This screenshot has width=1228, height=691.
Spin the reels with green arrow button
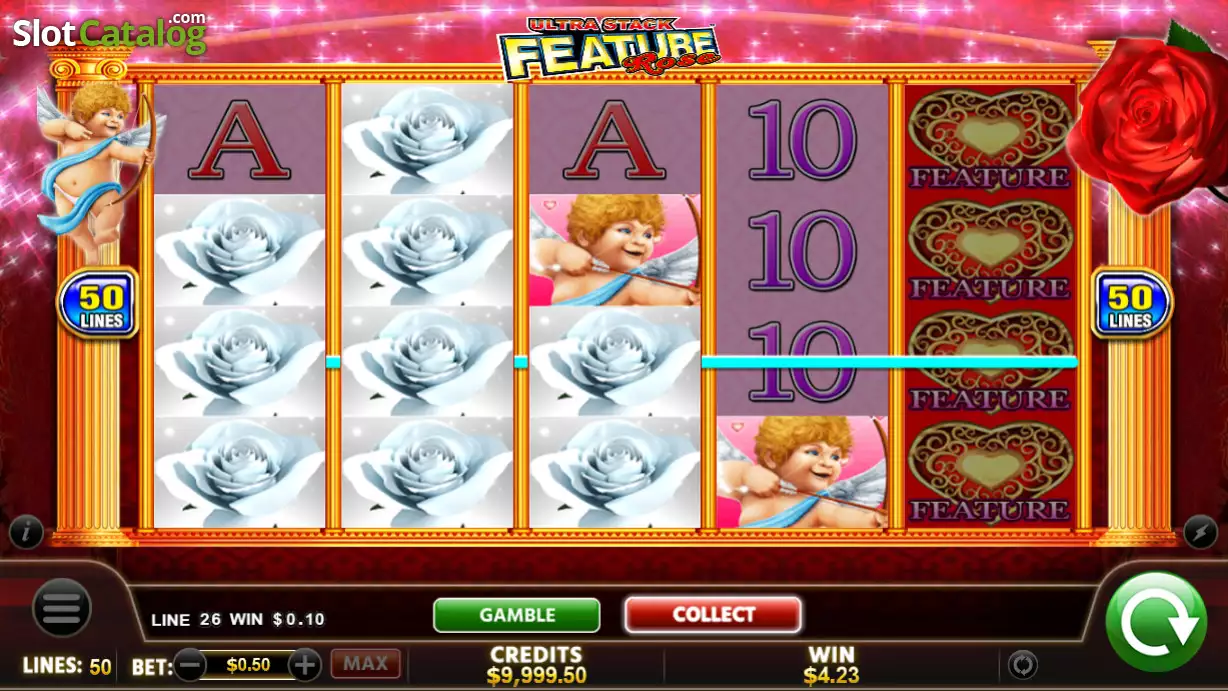(x=1155, y=622)
